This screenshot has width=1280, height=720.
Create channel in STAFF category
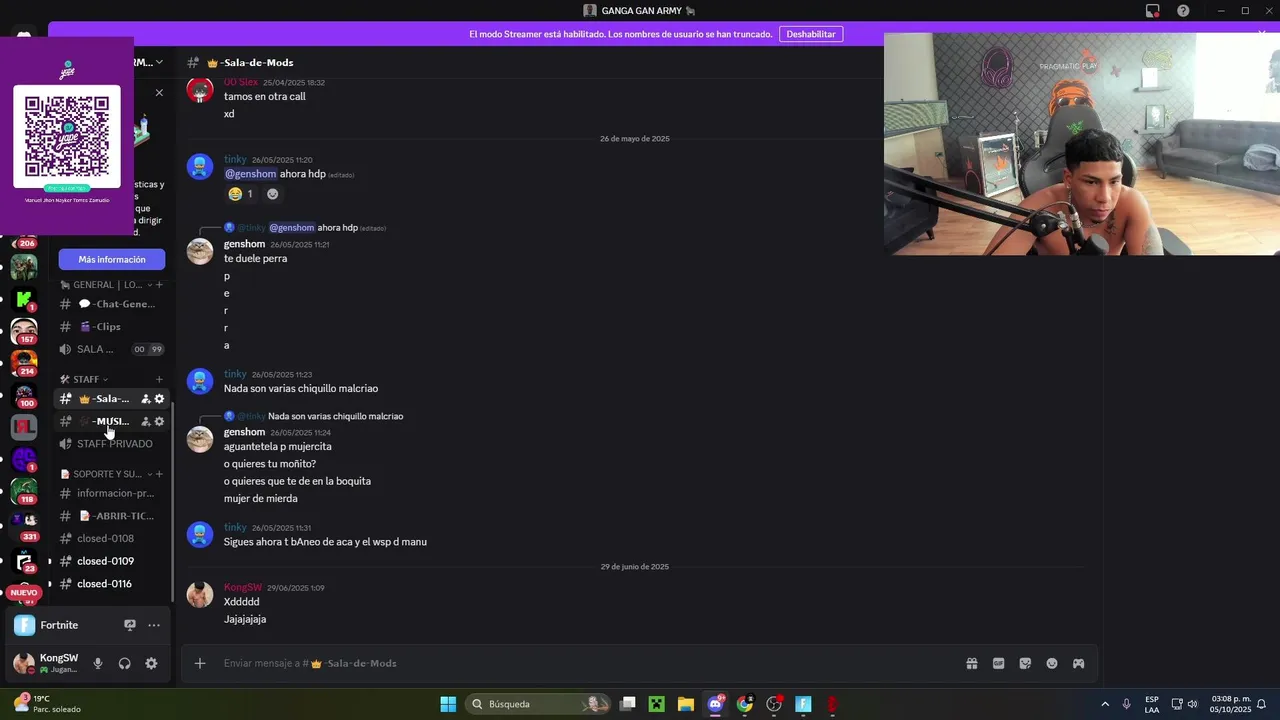(159, 379)
